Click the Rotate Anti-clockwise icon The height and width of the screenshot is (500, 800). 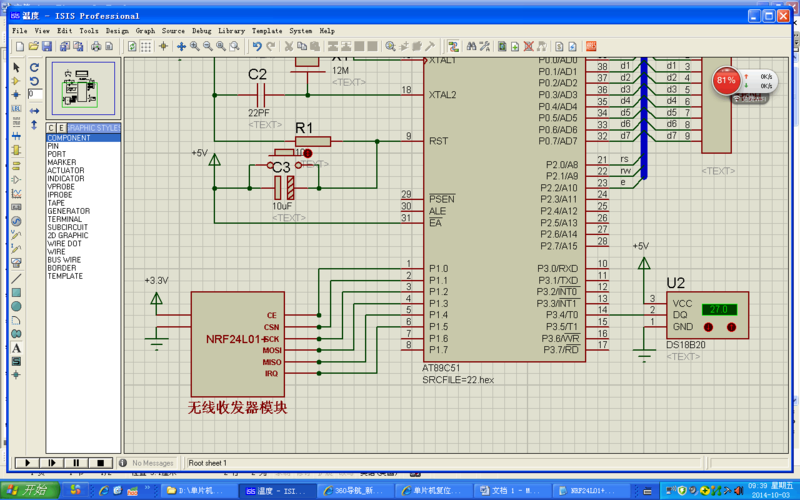pyautogui.click(x=34, y=81)
